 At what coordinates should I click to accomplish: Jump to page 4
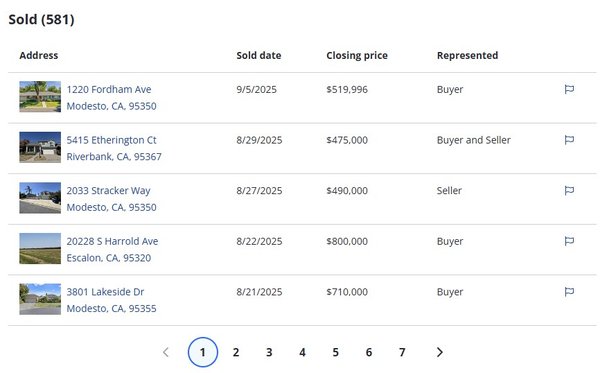(302, 352)
